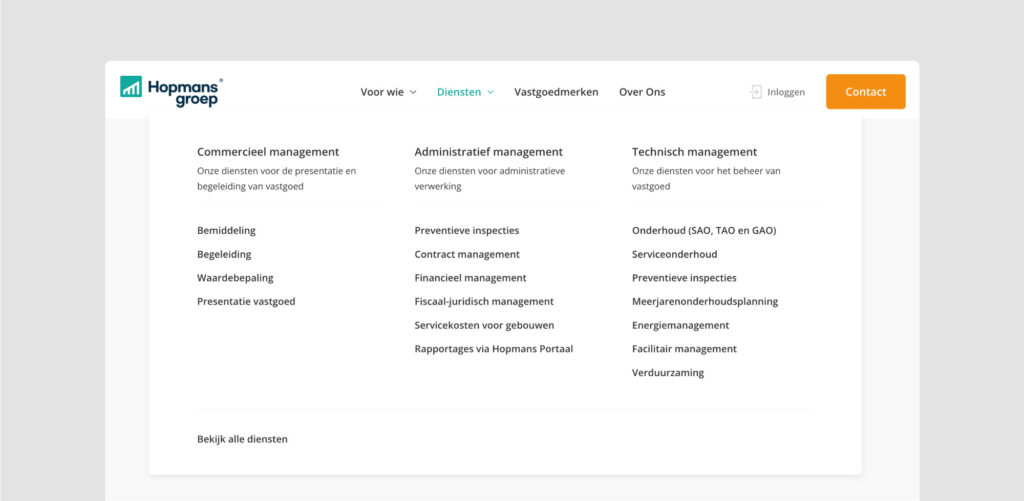Open Fiscaal-juridisch management link

click(x=484, y=301)
